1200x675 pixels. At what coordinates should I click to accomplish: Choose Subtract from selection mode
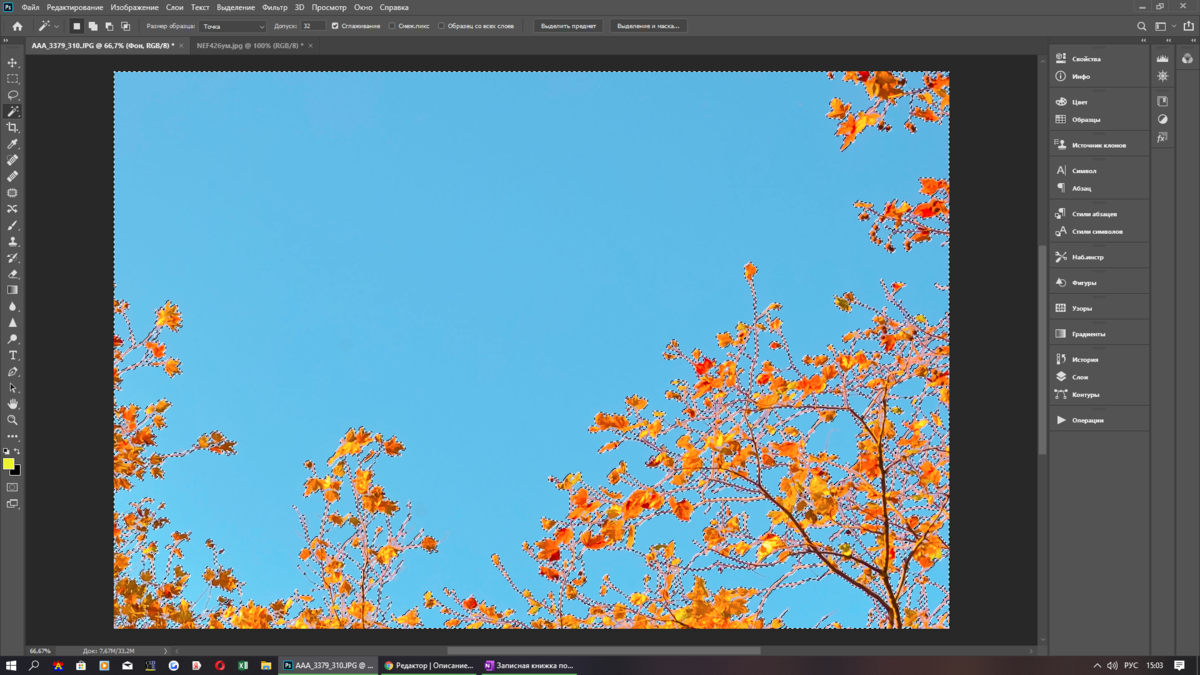[x=109, y=26]
